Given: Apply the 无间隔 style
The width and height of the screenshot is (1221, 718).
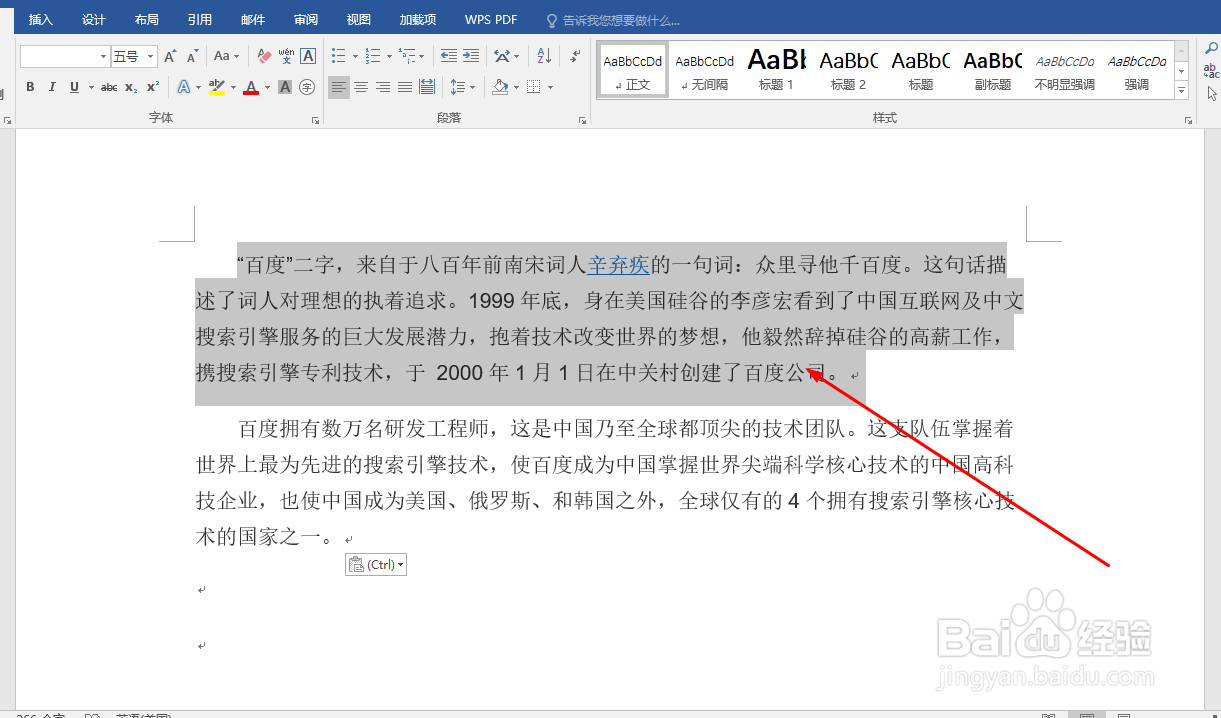Looking at the screenshot, I should coord(705,70).
